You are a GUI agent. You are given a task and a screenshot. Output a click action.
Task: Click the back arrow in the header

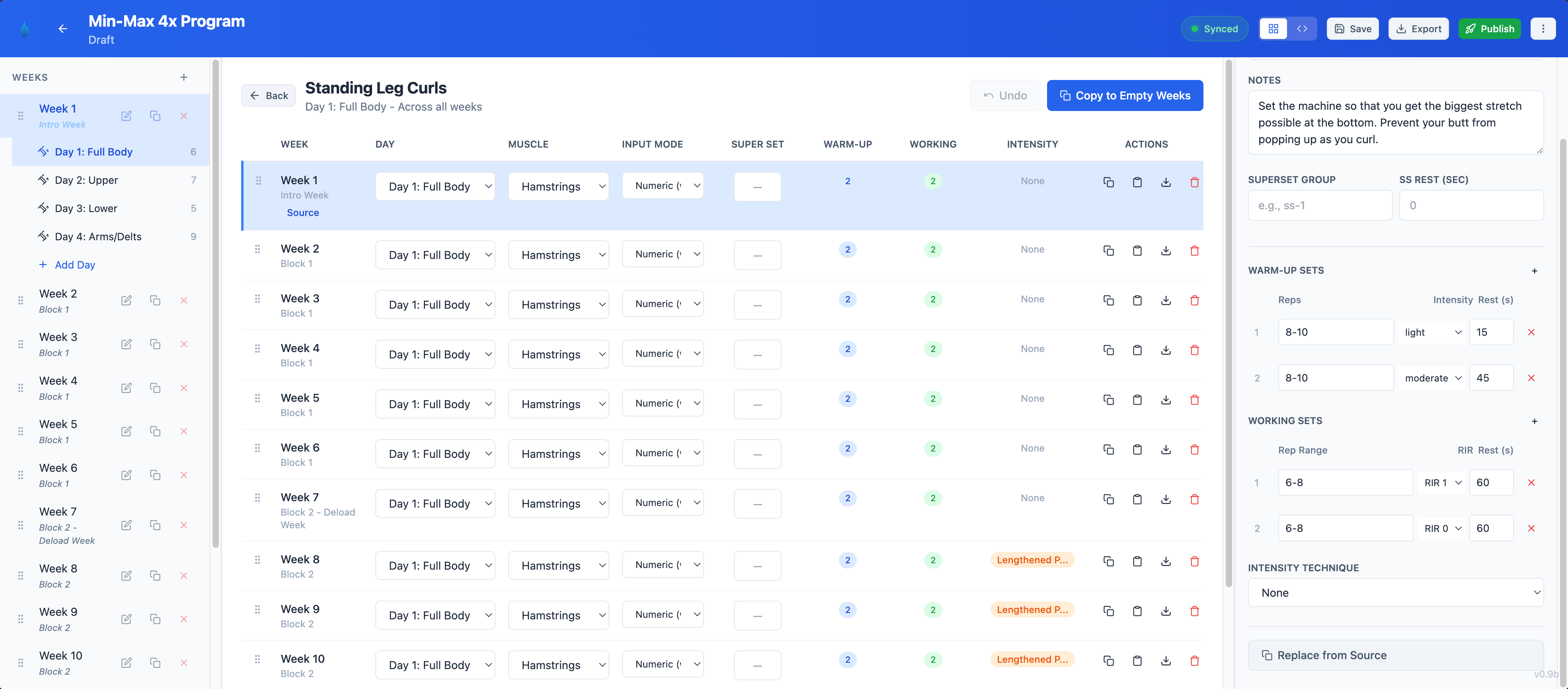(63, 29)
